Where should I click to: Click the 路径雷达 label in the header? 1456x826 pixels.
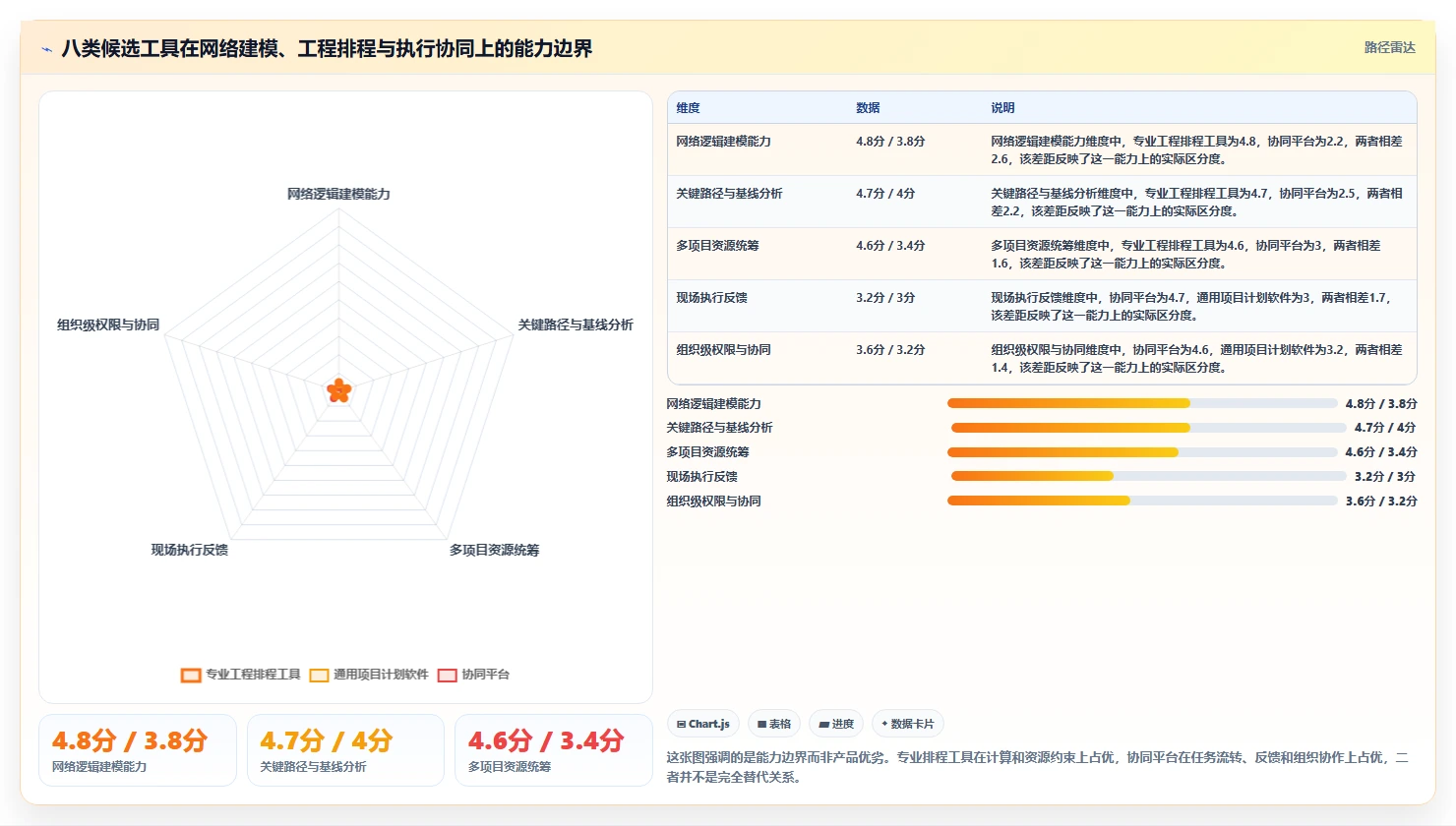[1389, 47]
